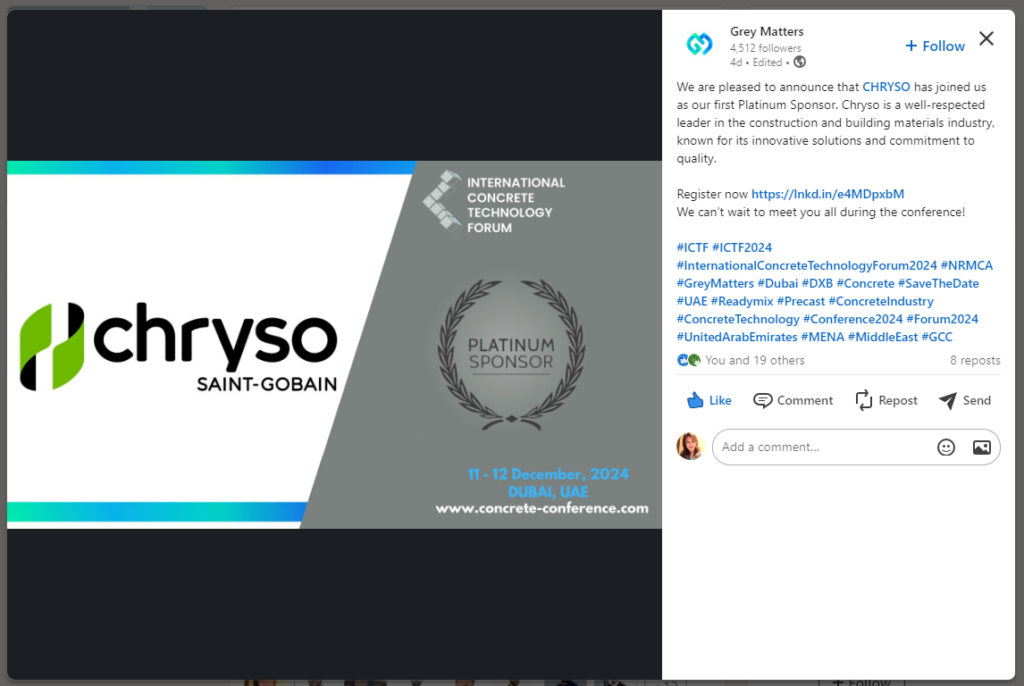
Task: Close the post image viewer
Action: 986,39
